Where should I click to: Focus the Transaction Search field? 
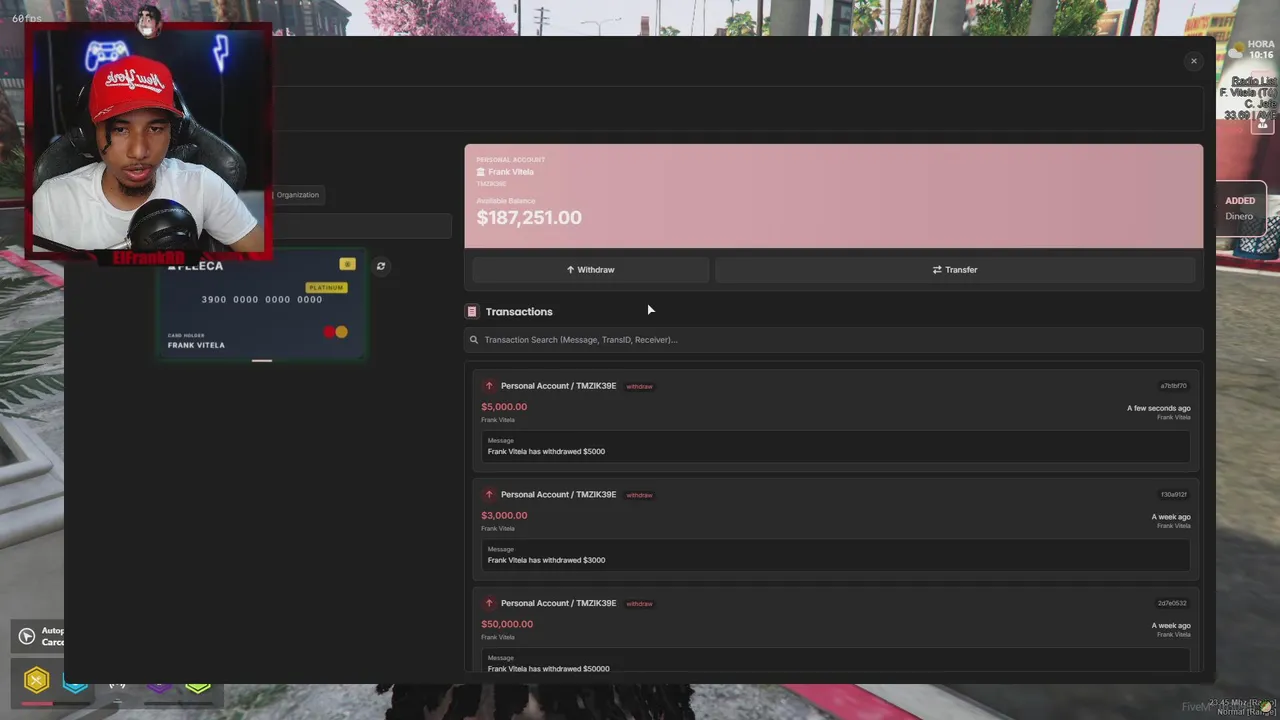[x=833, y=340]
